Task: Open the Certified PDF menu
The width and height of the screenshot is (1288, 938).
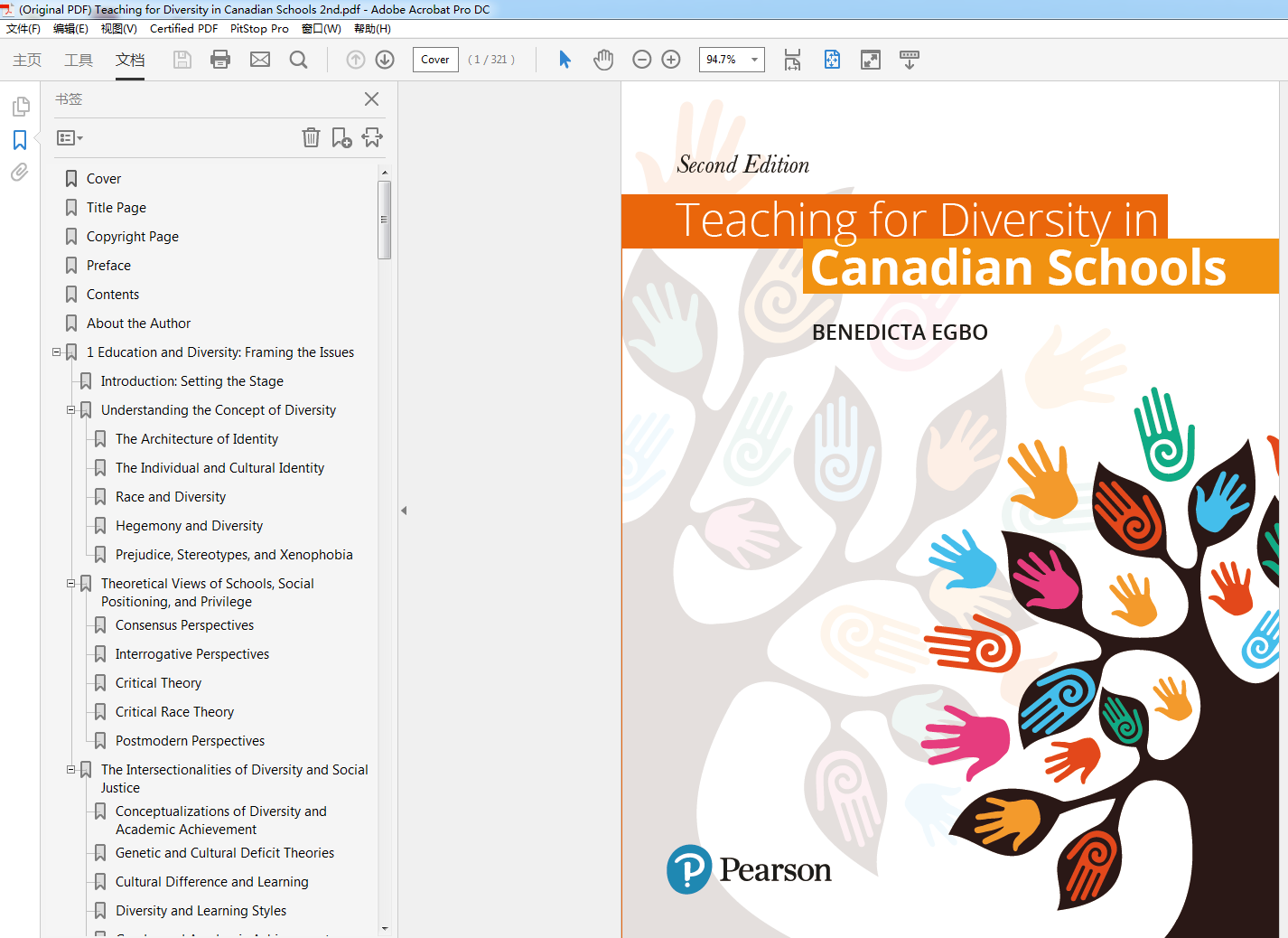Action: [x=183, y=29]
